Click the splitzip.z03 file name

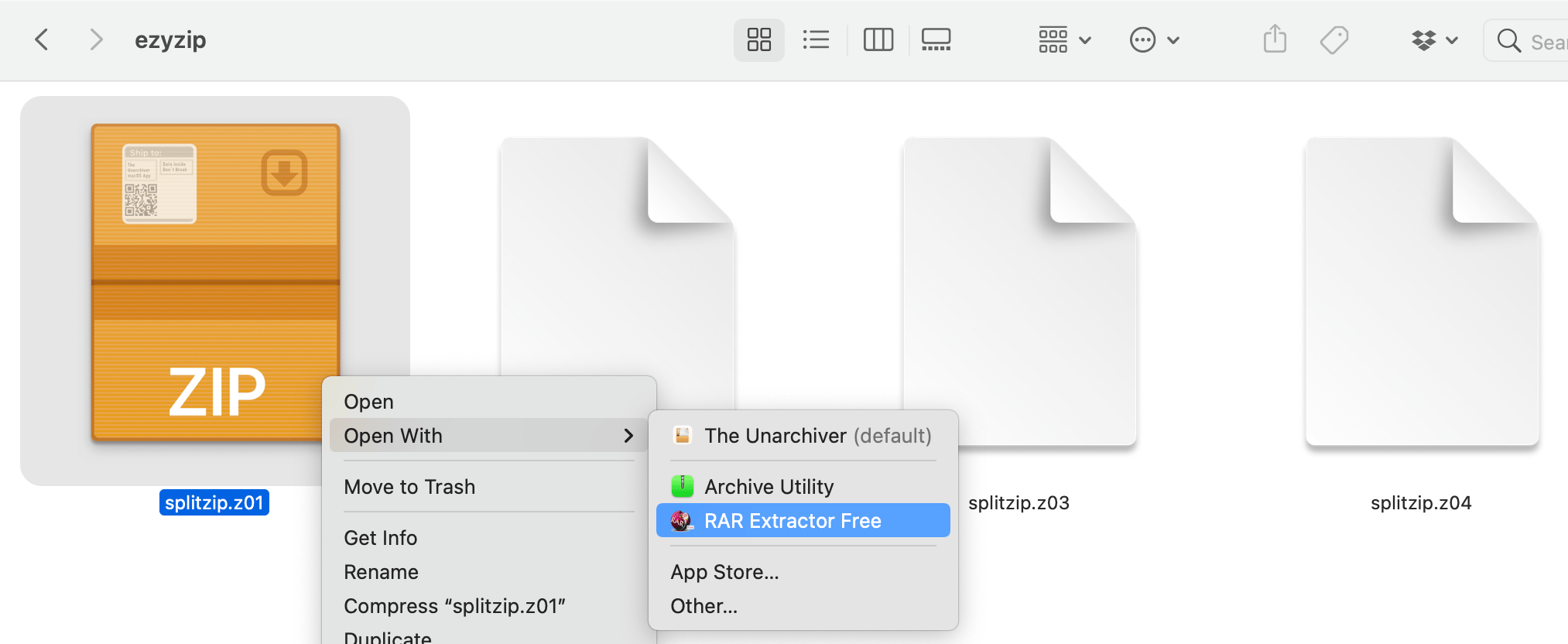1019,503
